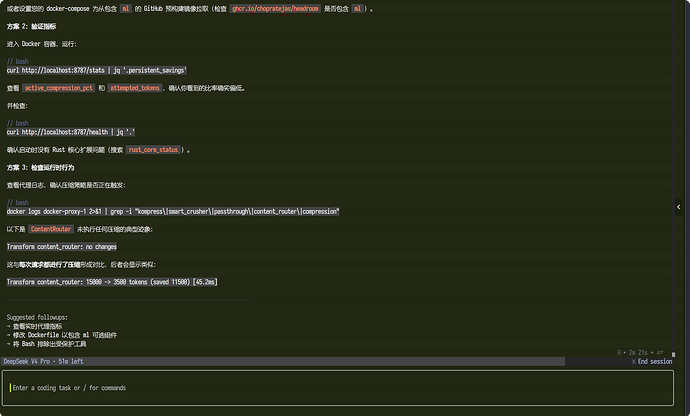This screenshot has width=690, height=416.
Task: Click the attempted_tokens code tag
Action: (135, 88)
